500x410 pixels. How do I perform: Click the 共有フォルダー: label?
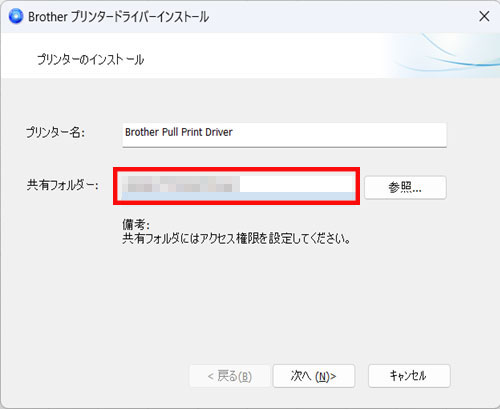(x=62, y=185)
